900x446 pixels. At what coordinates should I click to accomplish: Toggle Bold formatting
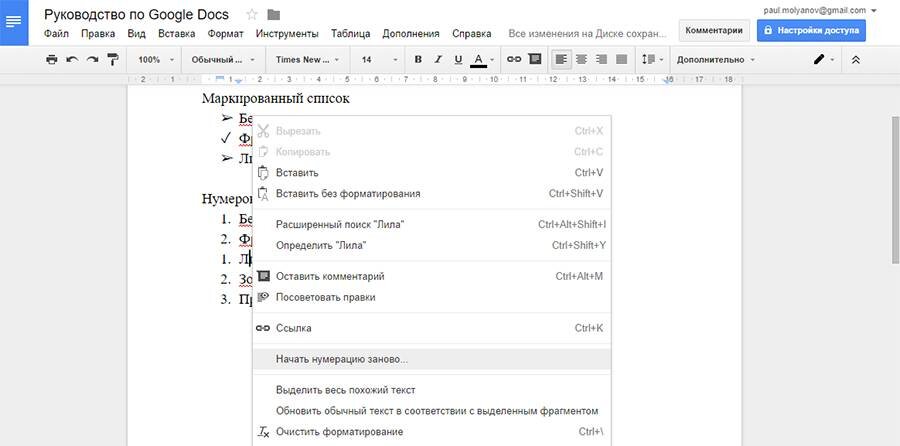(418, 59)
